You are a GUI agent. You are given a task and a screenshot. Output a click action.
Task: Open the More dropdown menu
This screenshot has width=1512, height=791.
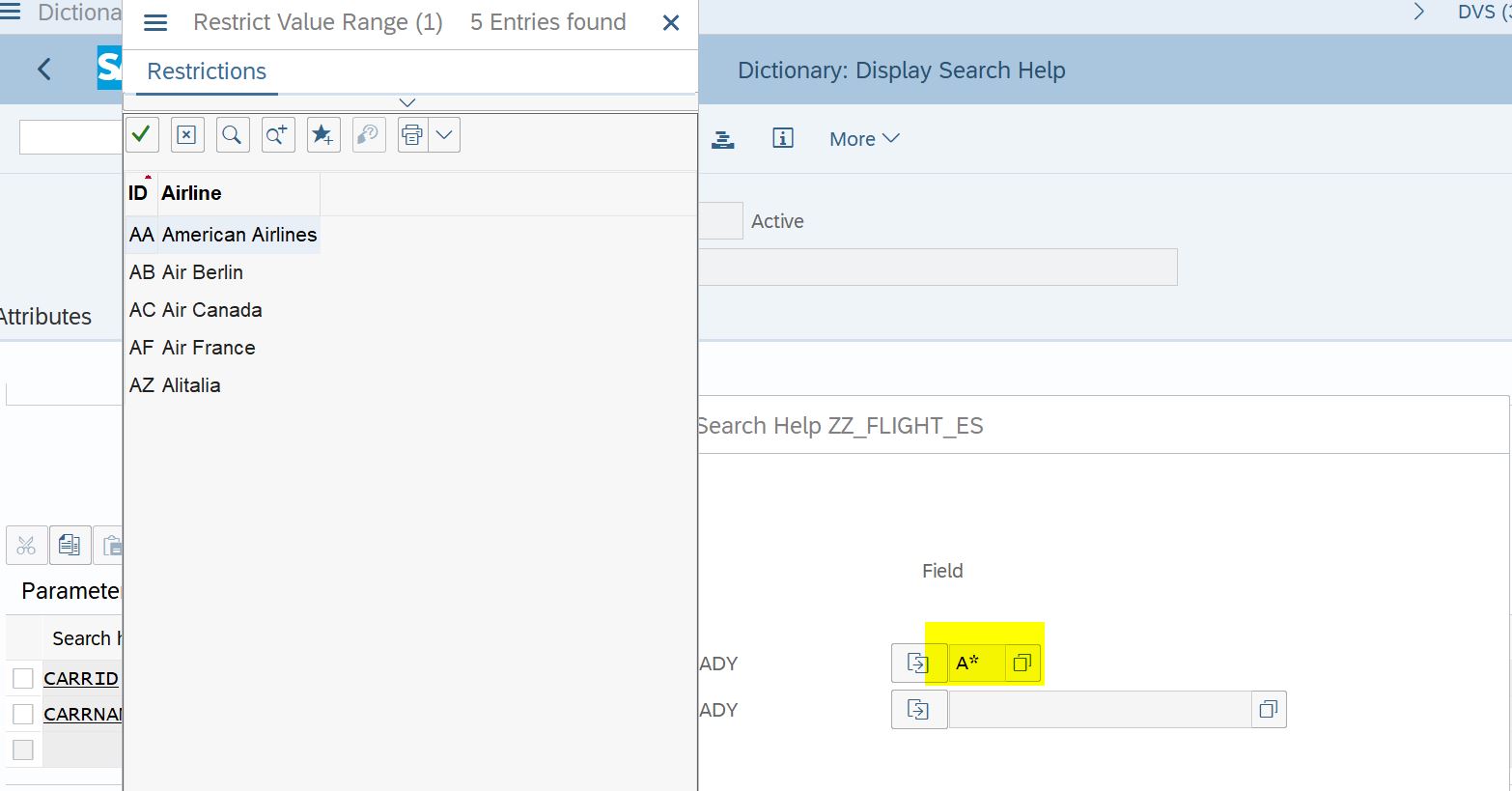pos(862,138)
